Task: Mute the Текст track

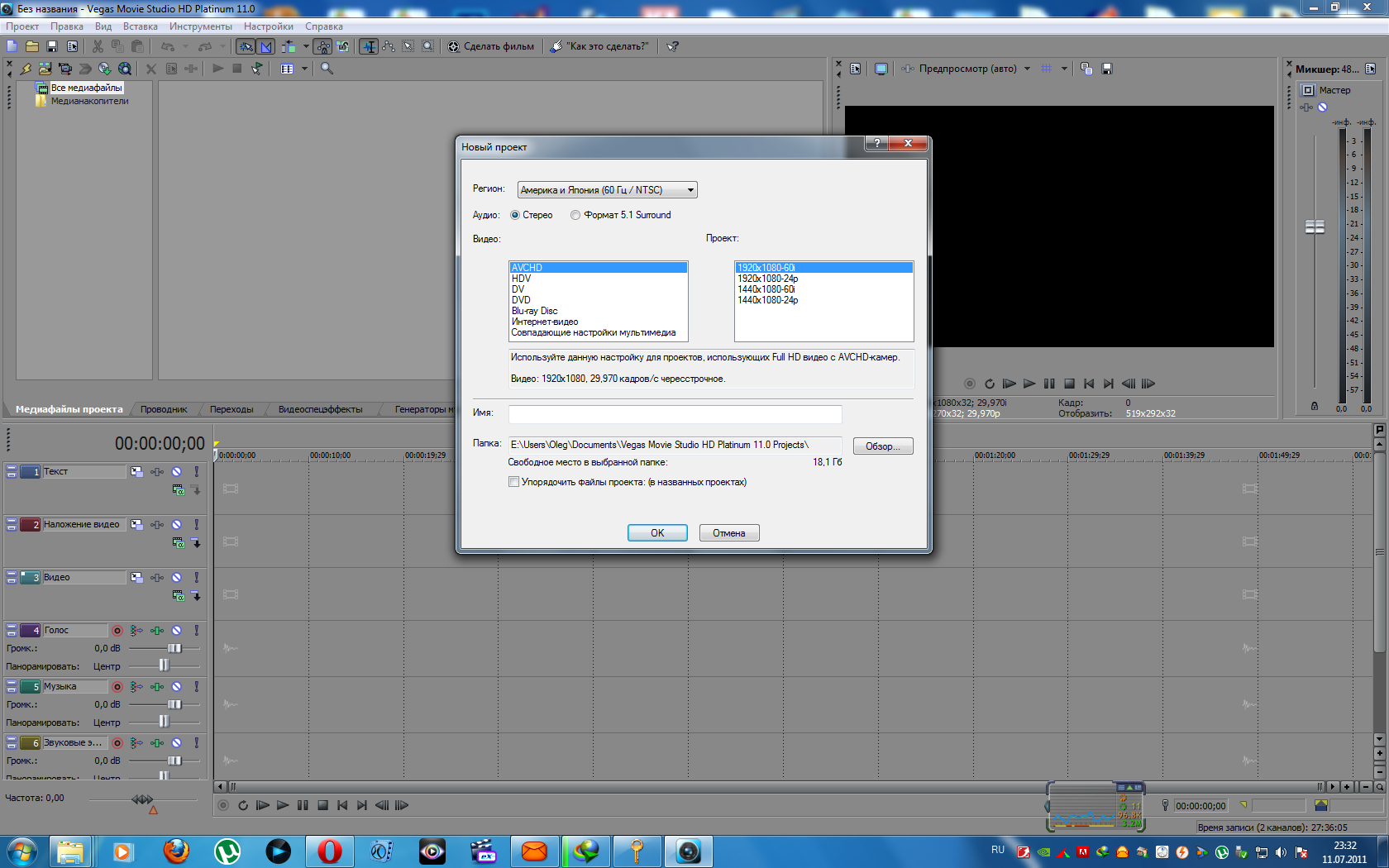Action: [x=176, y=471]
